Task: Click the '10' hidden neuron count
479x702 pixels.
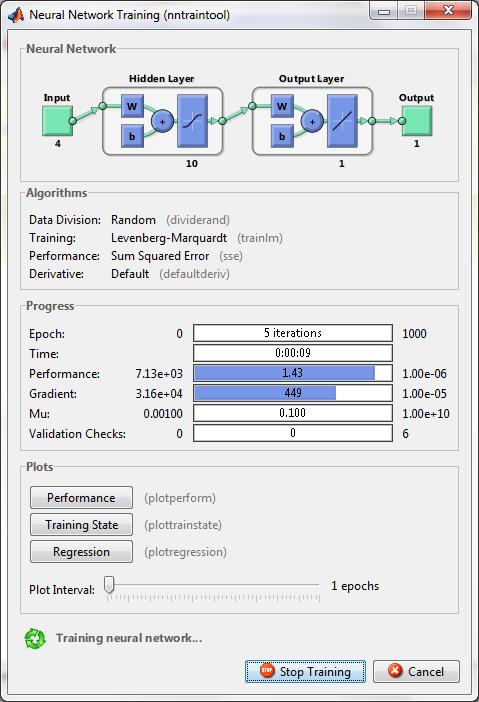Action: click(192, 163)
